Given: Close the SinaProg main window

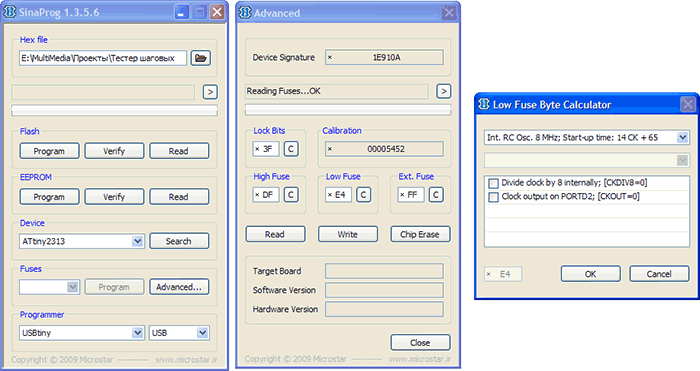Looking at the screenshot, I should pyautogui.click(x=217, y=13).
